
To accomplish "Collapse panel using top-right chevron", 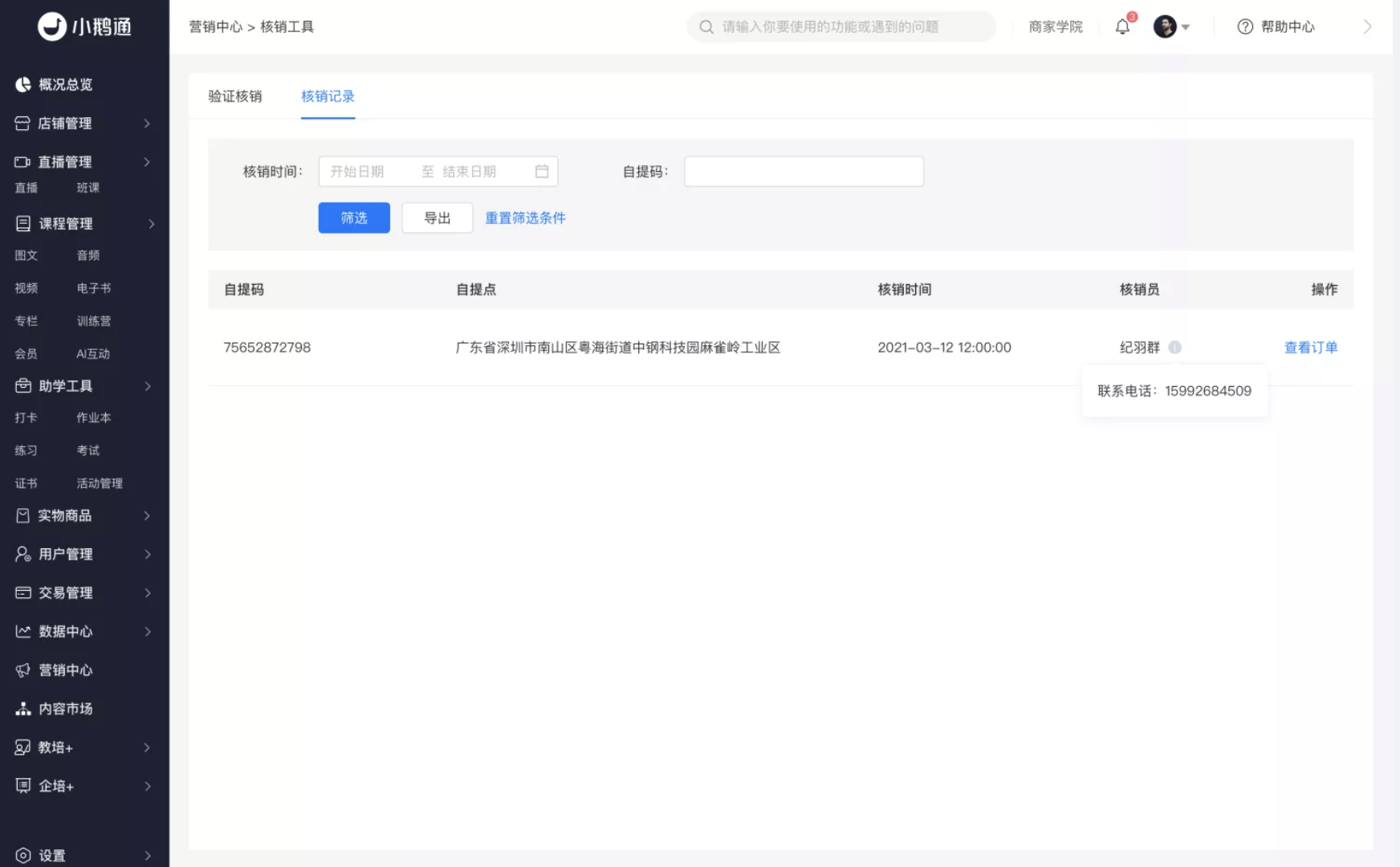I will click(1367, 26).
